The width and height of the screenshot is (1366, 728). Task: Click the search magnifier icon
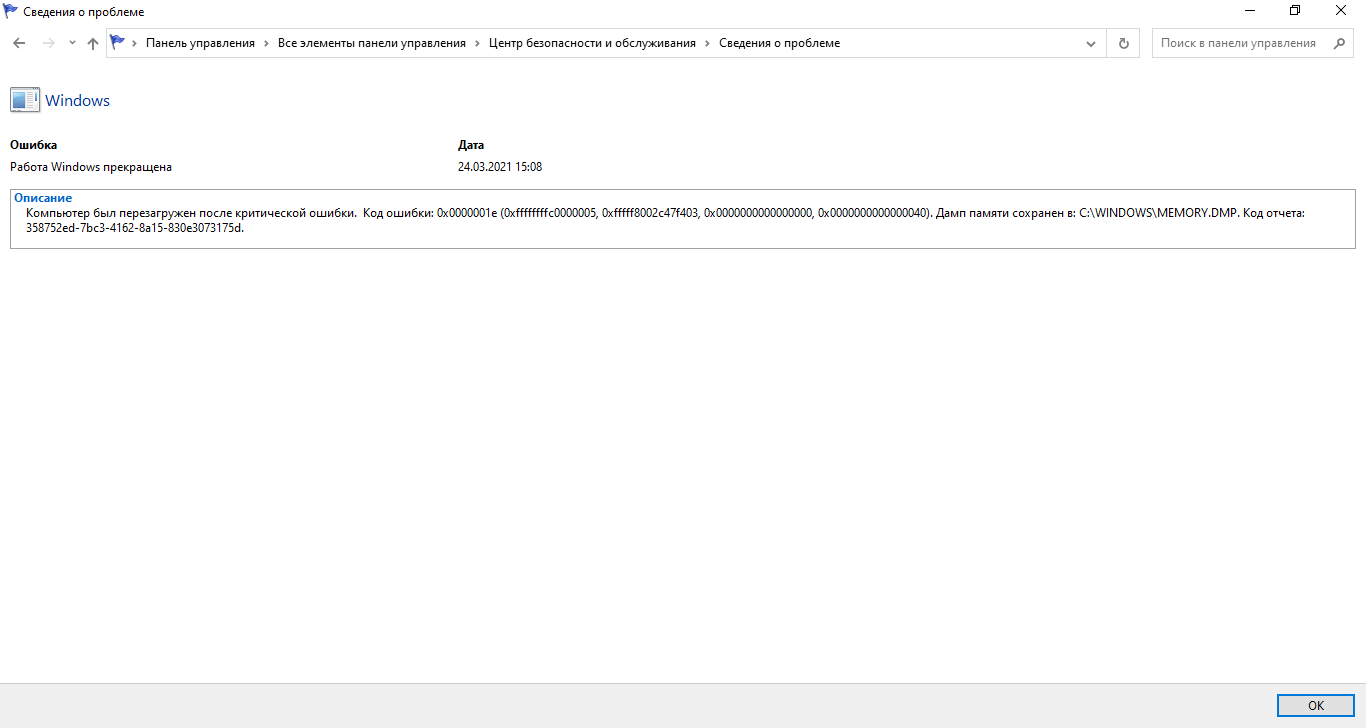click(1340, 43)
